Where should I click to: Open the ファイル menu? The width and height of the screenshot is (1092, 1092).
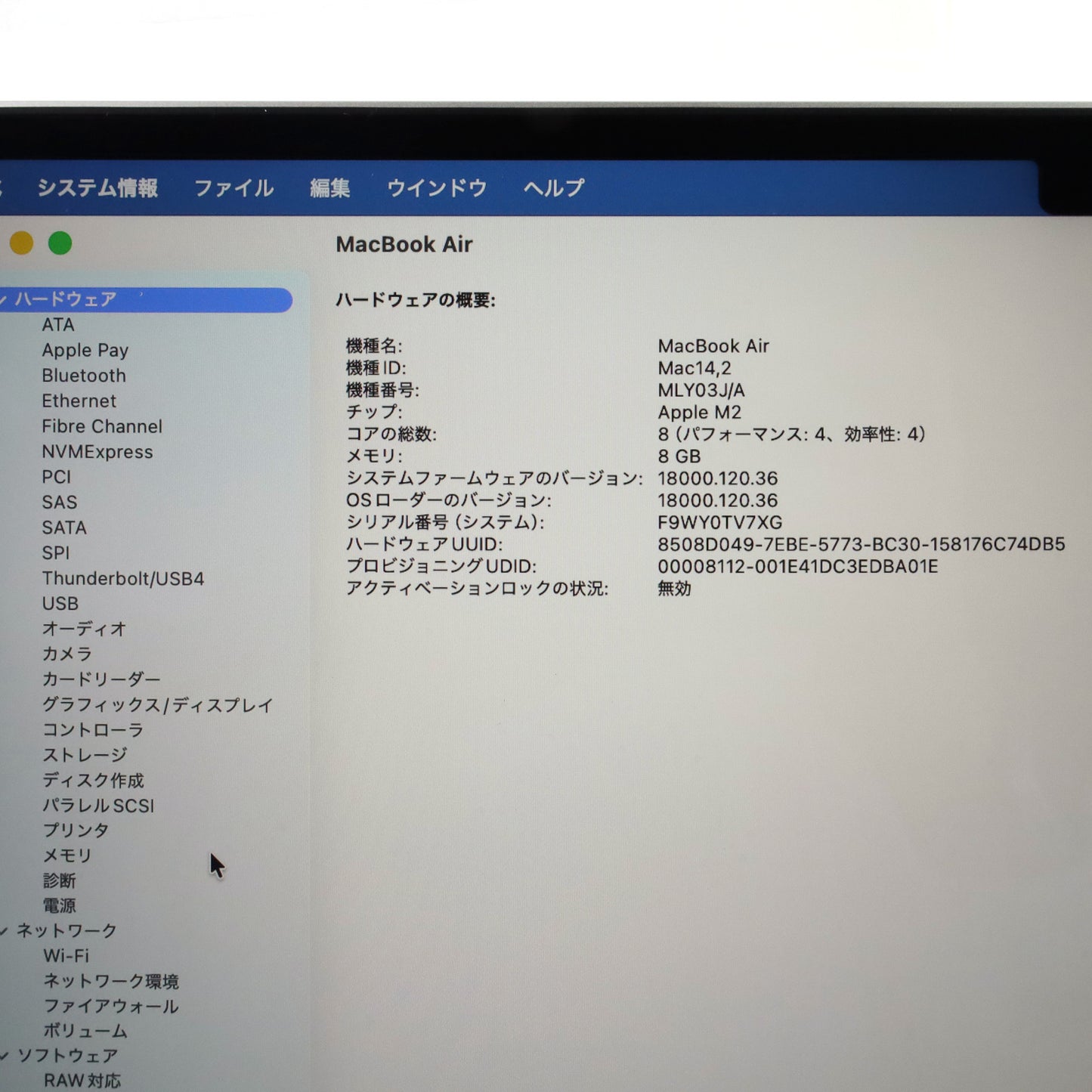click(234, 187)
